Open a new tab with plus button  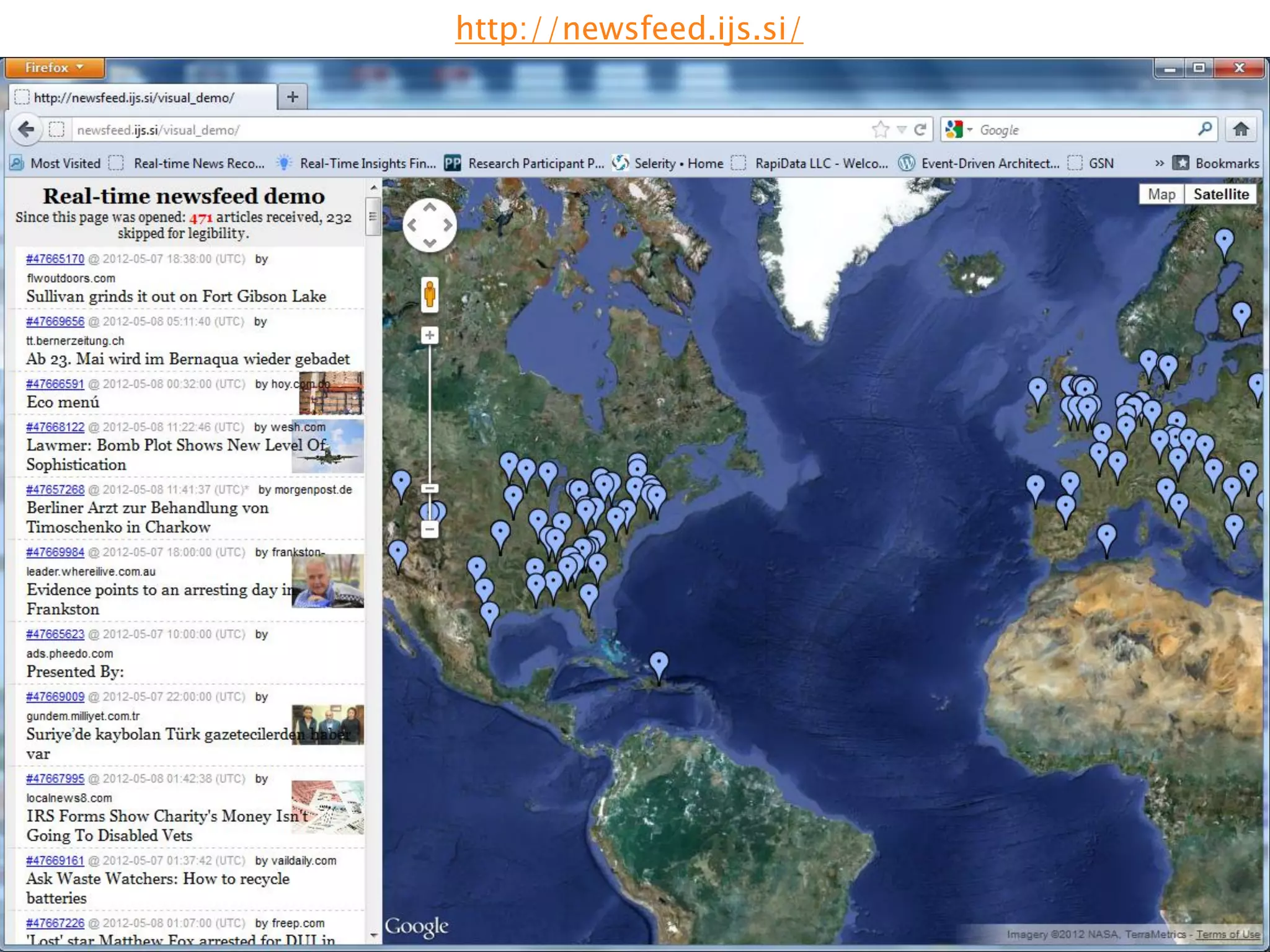[x=293, y=97]
